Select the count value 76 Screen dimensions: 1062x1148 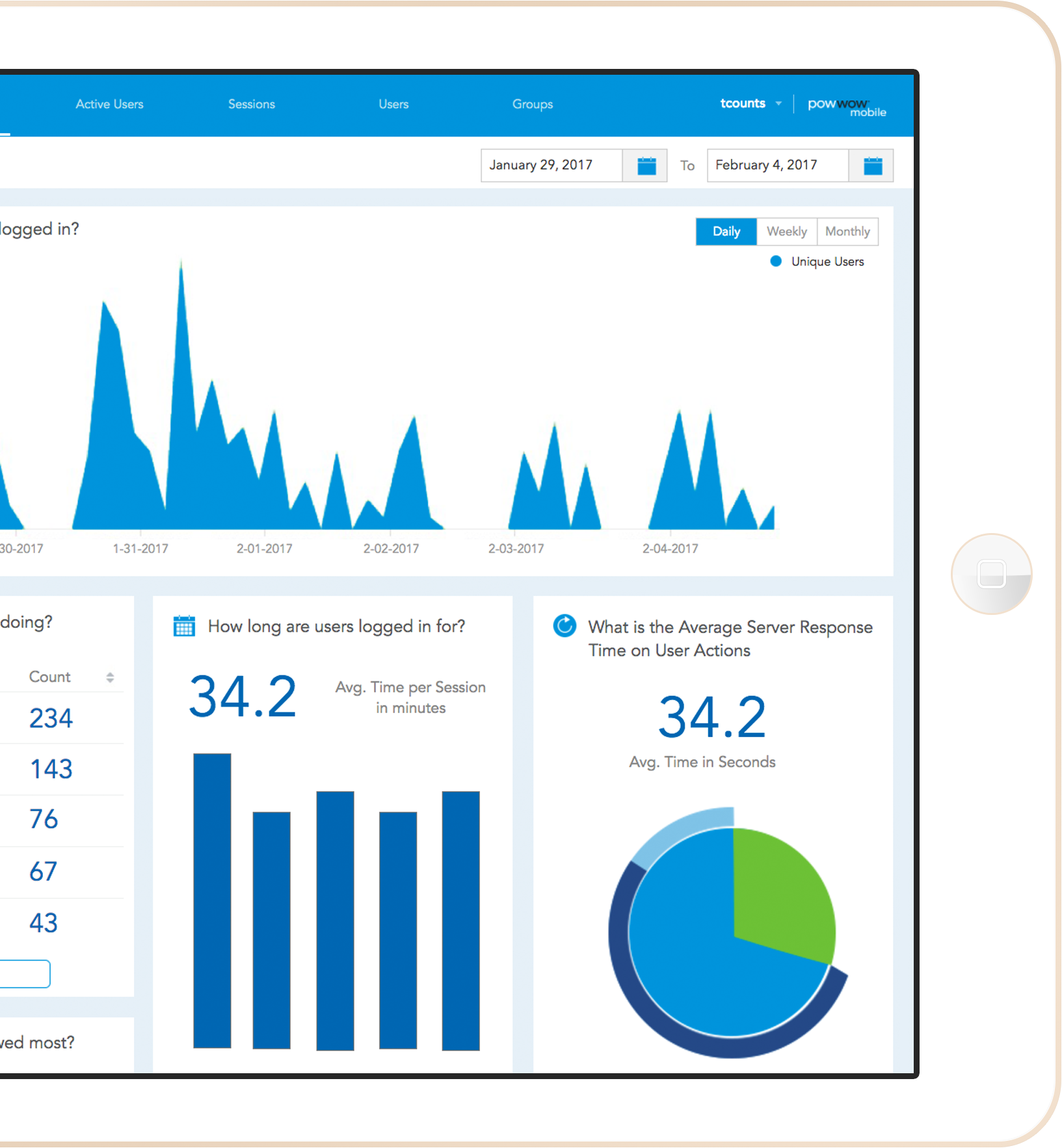click(44, 819)
